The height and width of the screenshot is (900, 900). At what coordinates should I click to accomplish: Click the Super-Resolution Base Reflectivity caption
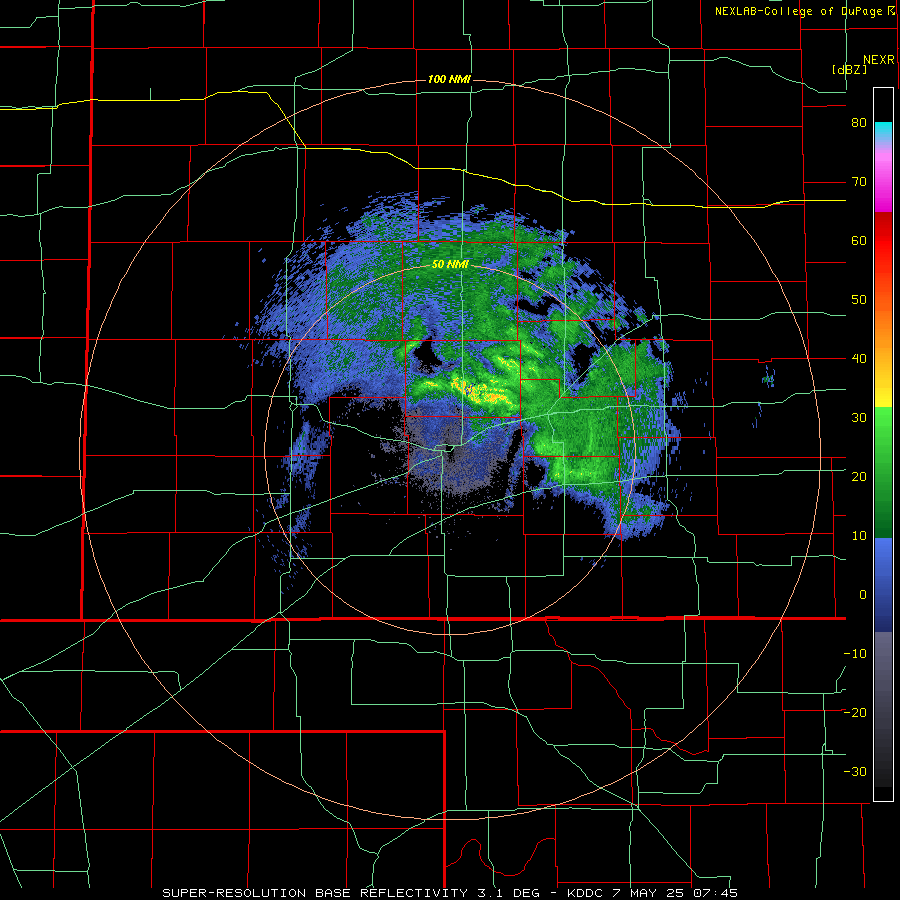(x=449, y=893)
